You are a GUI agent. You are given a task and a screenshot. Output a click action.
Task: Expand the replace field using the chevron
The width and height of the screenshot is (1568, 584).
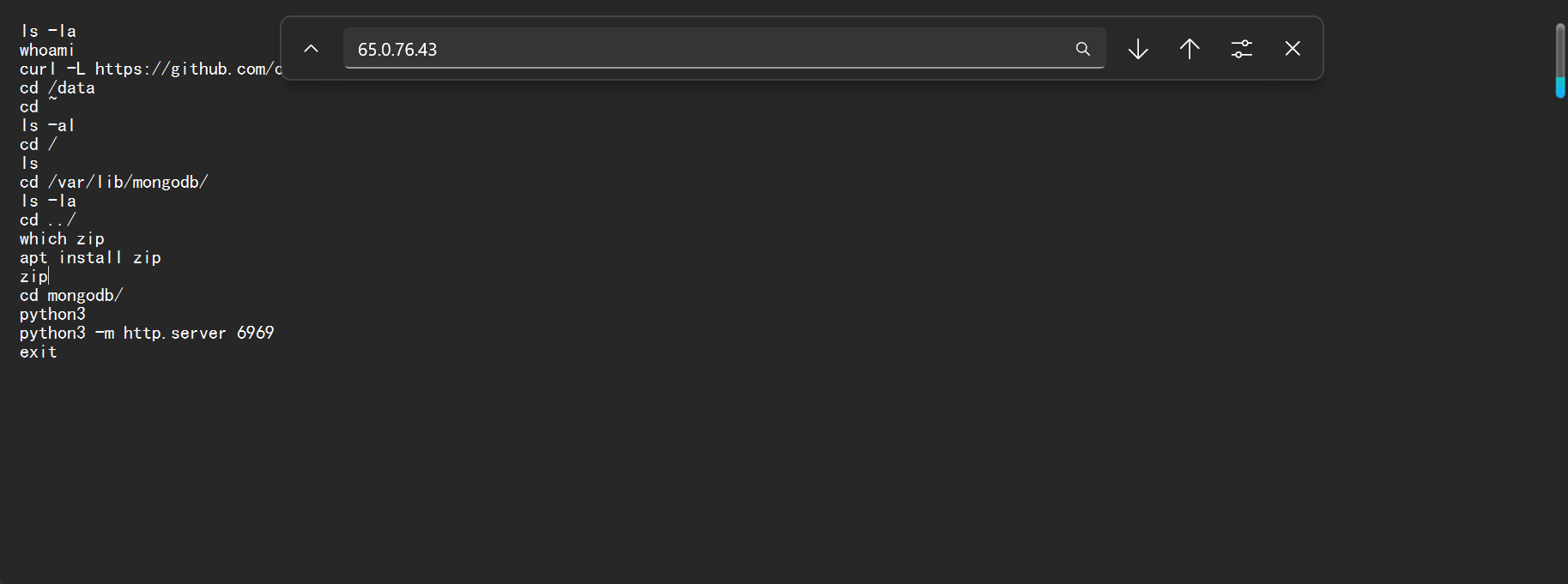tap(311, 49)
